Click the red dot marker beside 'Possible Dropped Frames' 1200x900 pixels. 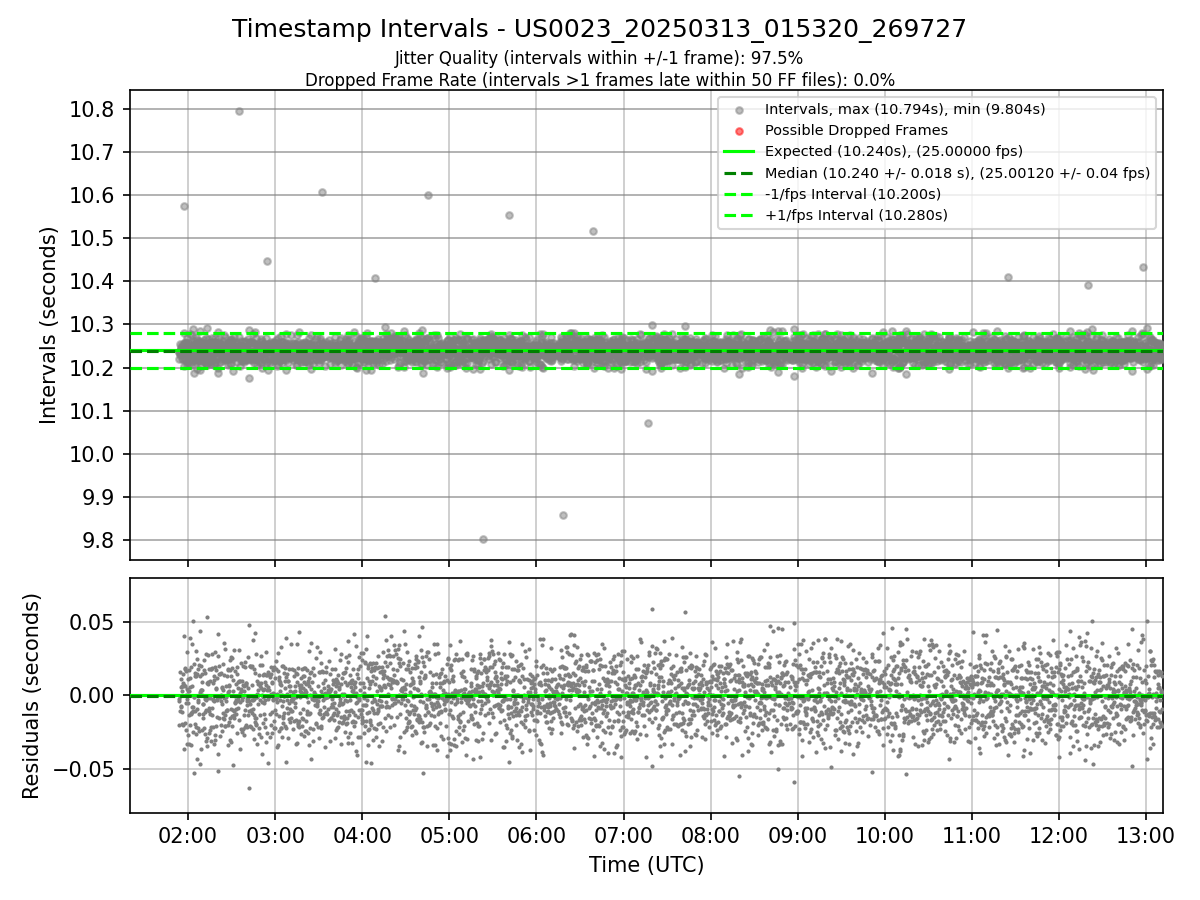click(x=739, y=131)
